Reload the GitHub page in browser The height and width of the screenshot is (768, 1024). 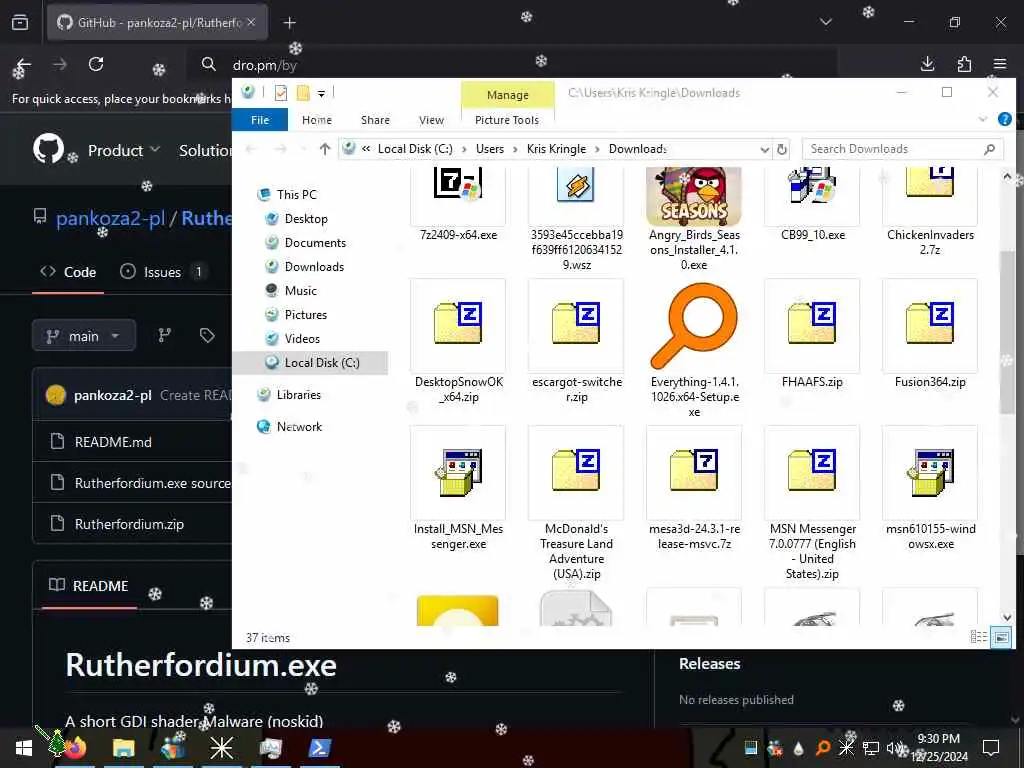coord(96,64)
